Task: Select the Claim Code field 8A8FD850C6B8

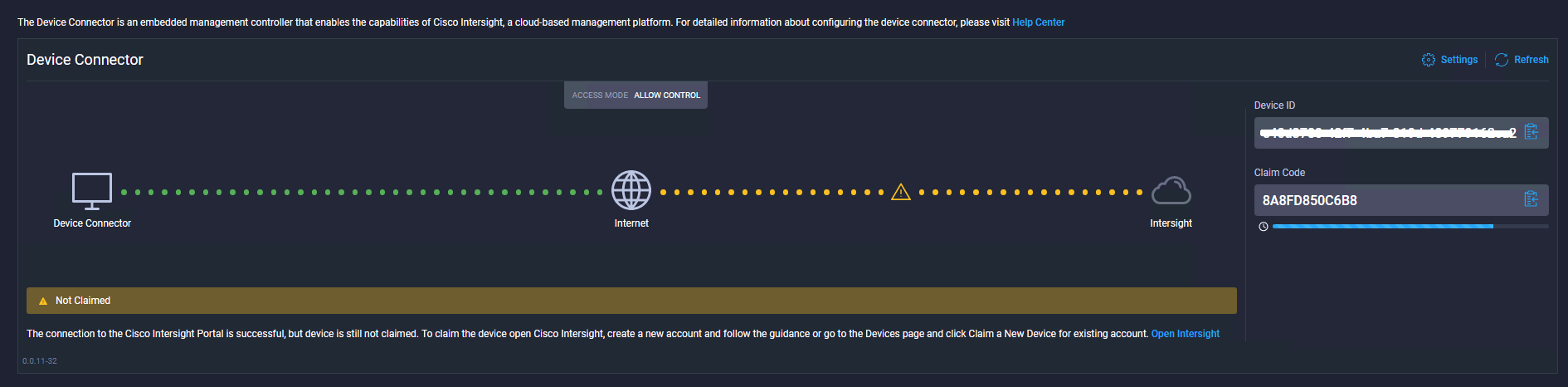Action: [x=1309, y=200]
